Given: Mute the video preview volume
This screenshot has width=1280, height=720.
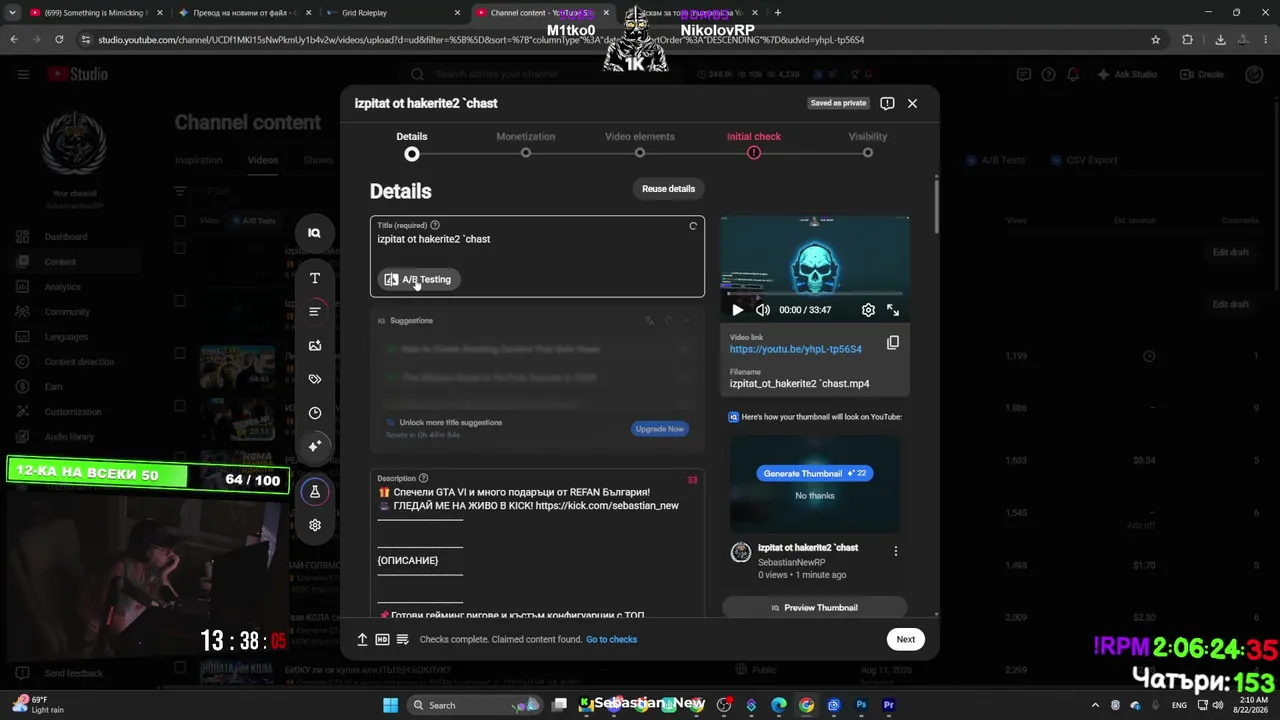Looking at the screenshot, I should pyautogui.click(x=763, y=310).
